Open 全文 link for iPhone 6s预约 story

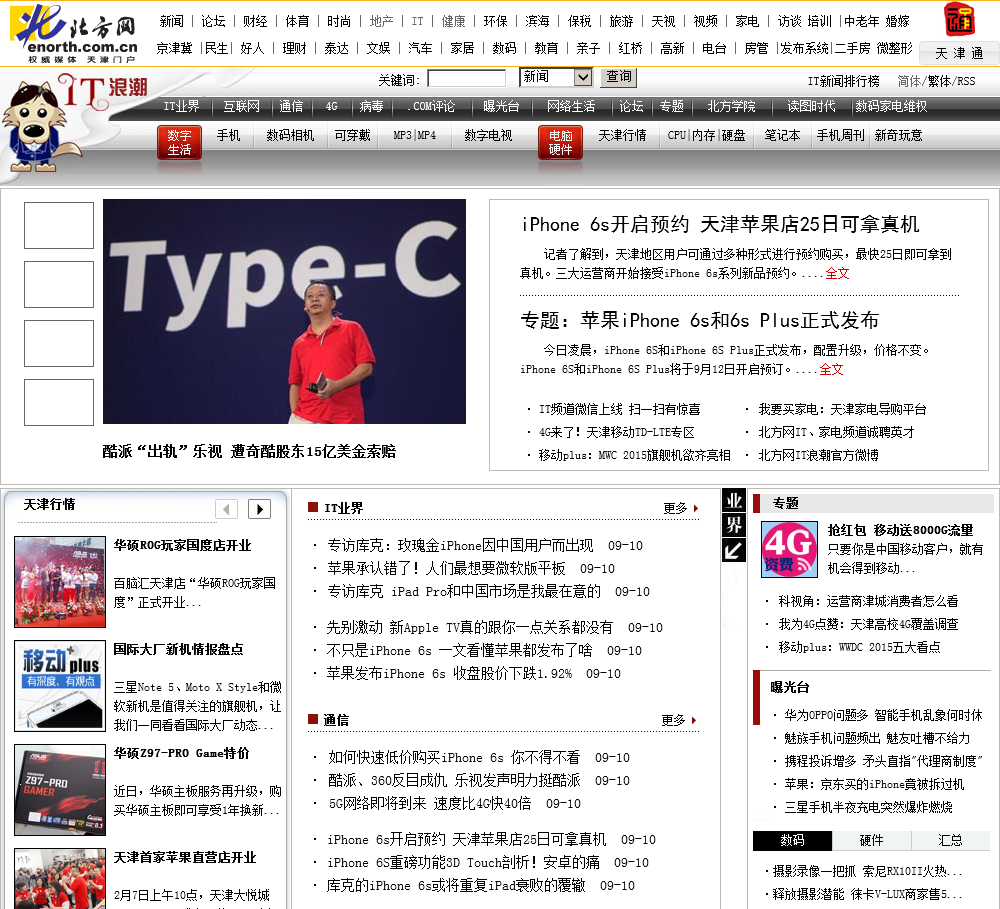837,274
